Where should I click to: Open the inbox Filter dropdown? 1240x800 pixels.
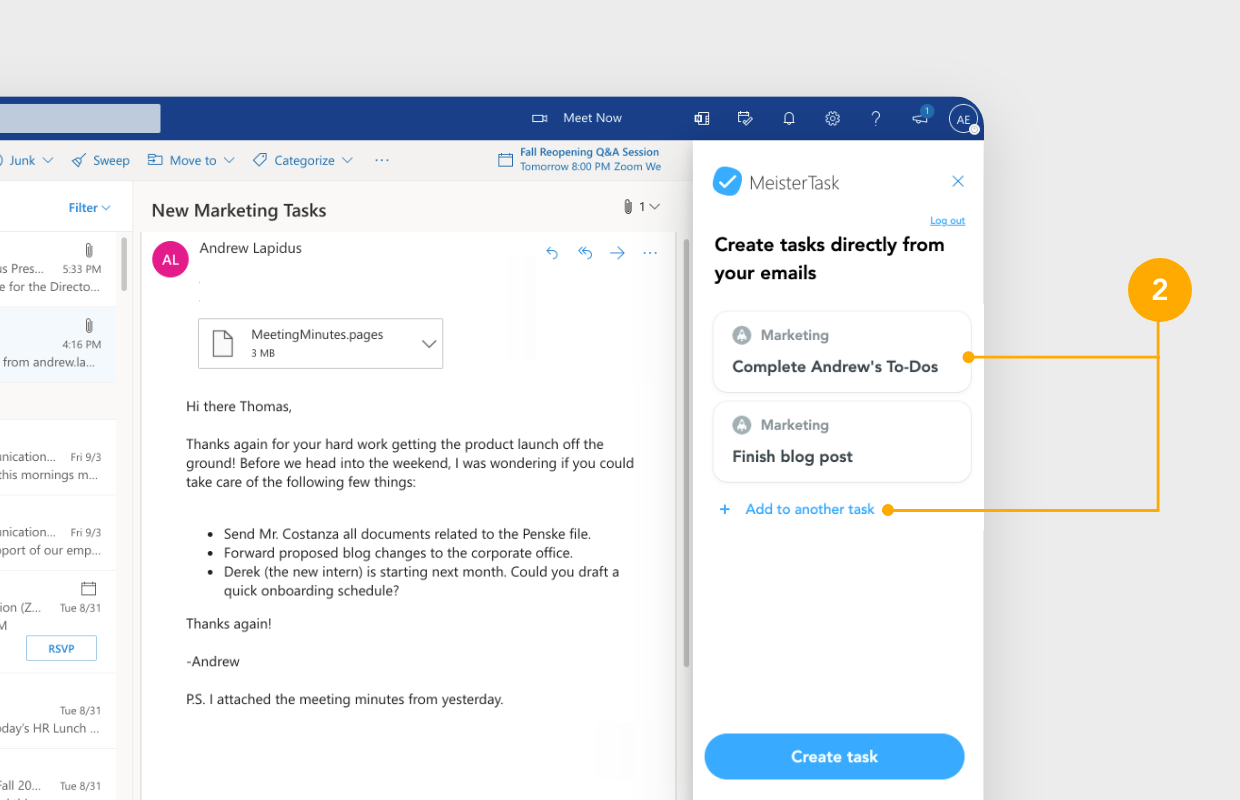pyautogui.click(x=89, y=208)
